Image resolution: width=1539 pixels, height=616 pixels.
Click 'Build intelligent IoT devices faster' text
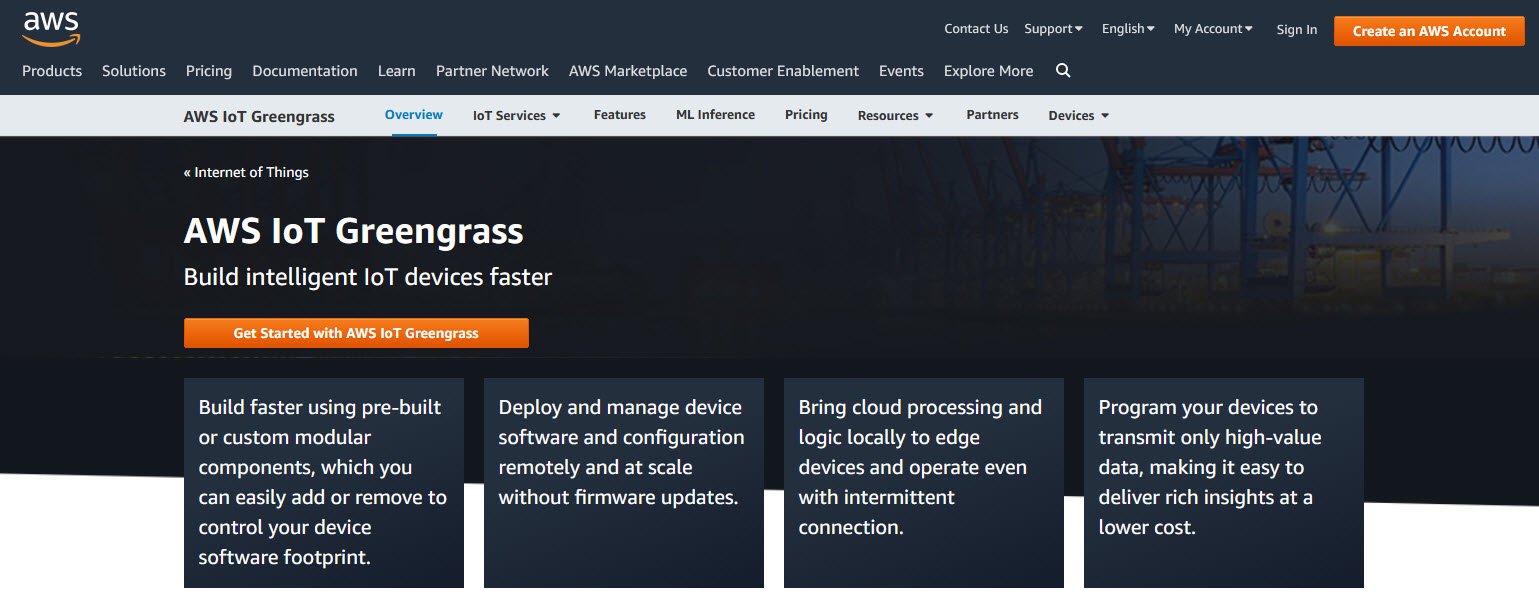pyautogui.click(x=368, y=277)
